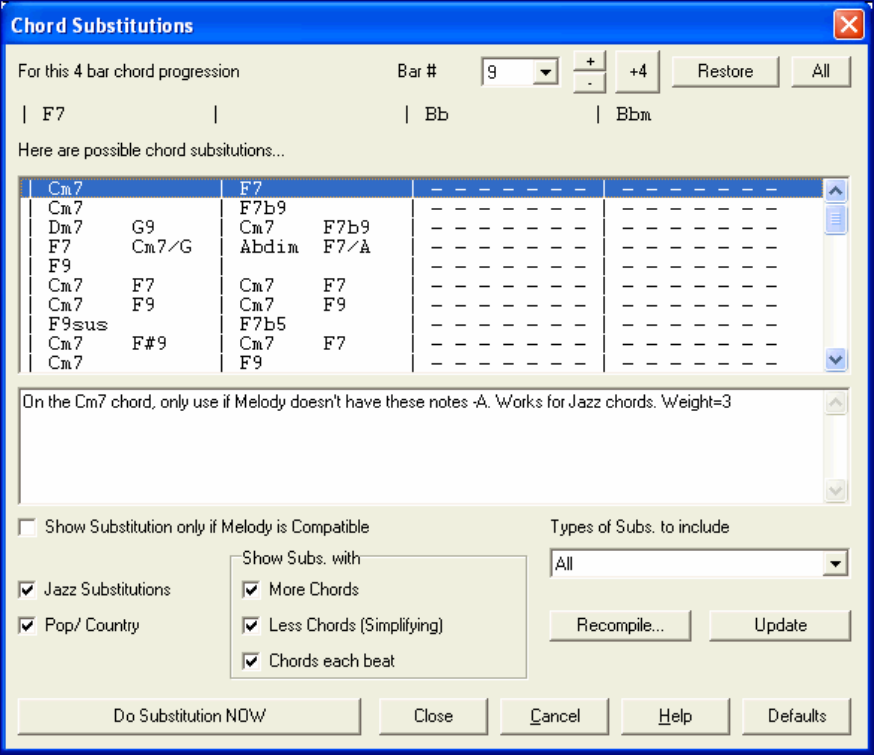
Task: Click the Close button at bottom
Action: pyautogui.click(x=433, y=716)
